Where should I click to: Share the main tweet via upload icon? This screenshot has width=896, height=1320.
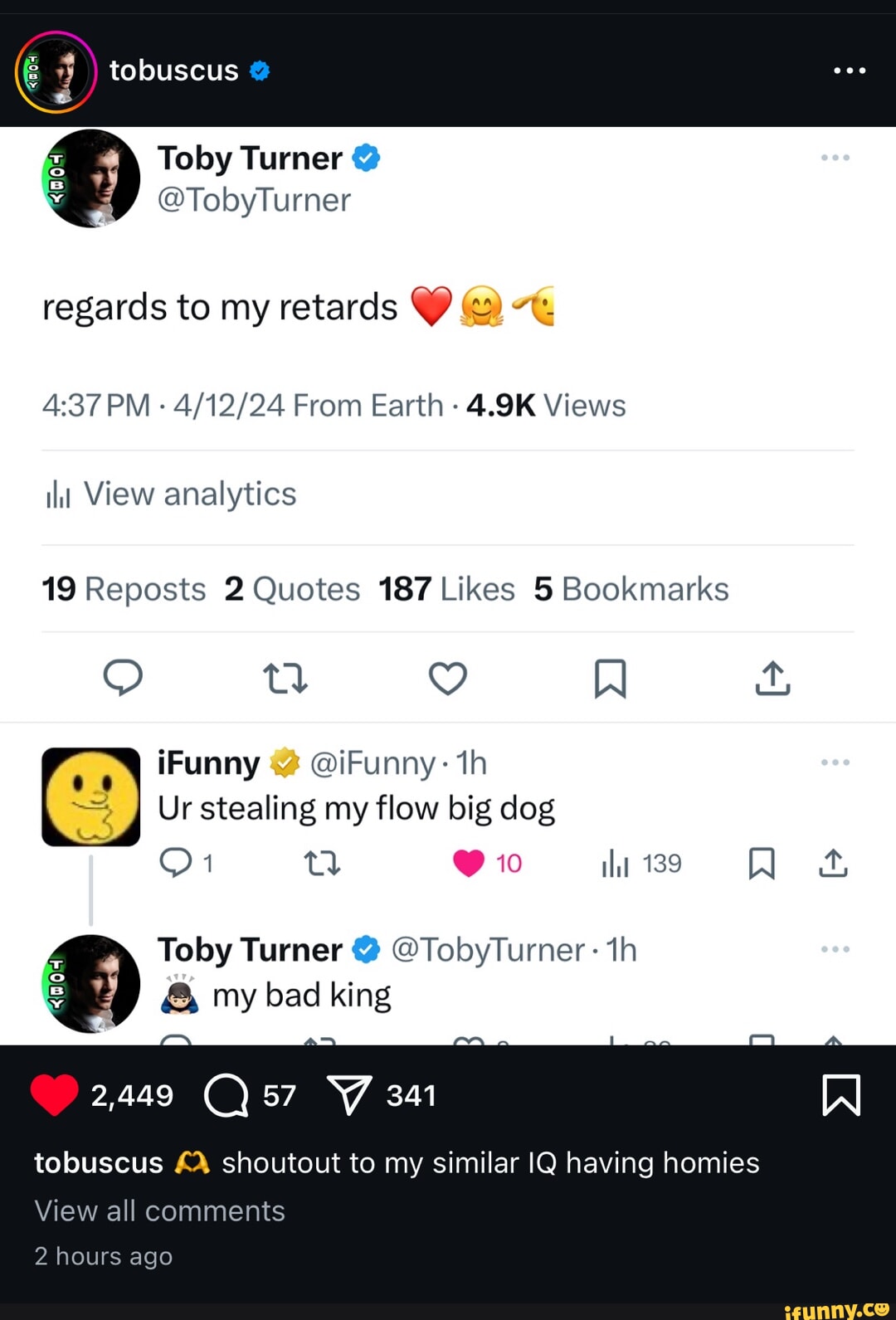click(772, 677)
